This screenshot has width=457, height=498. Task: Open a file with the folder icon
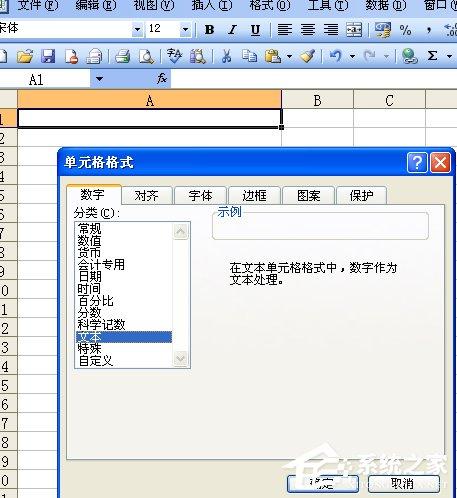[x=25, y=56]
